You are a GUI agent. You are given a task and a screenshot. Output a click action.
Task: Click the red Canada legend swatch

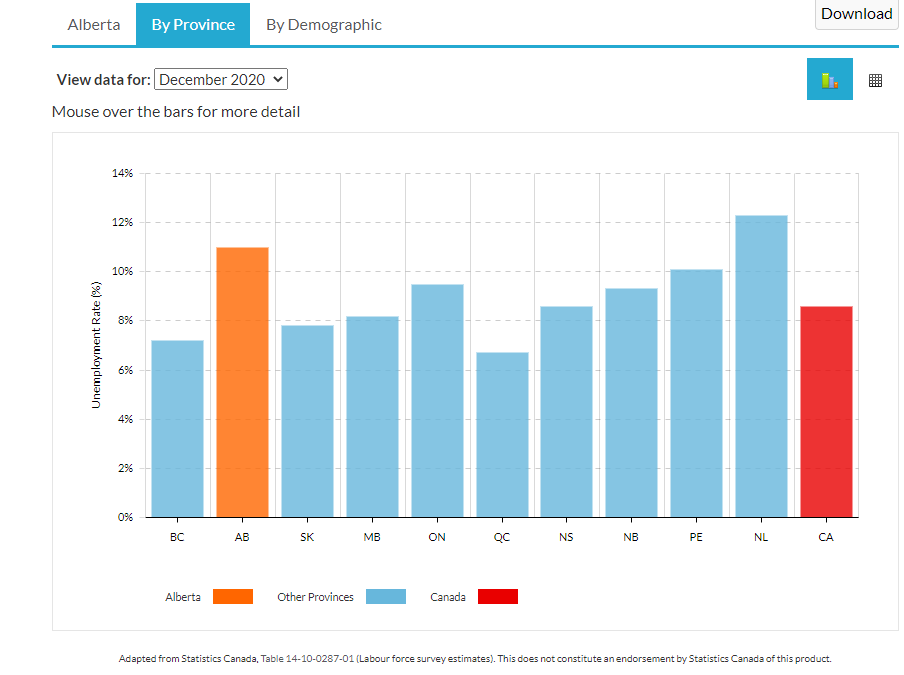point(498,597)
